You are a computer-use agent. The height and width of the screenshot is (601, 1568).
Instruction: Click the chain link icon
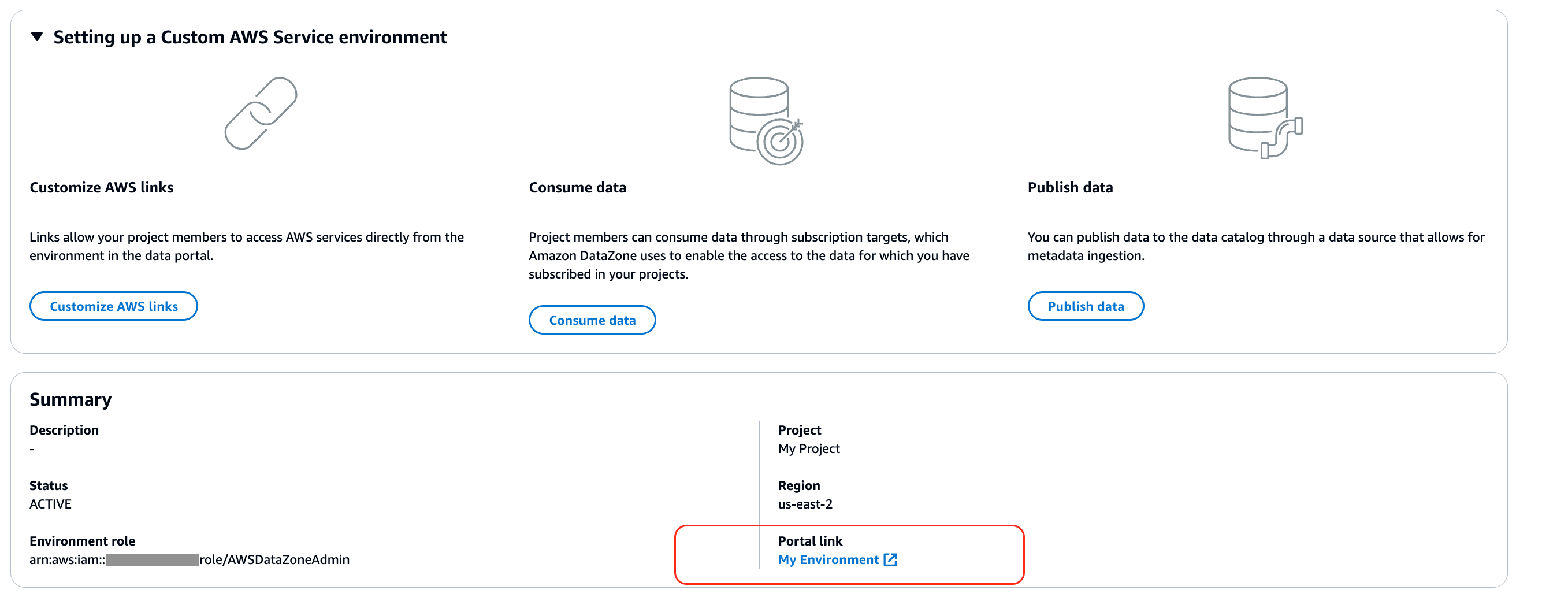[x=261, y=114]
